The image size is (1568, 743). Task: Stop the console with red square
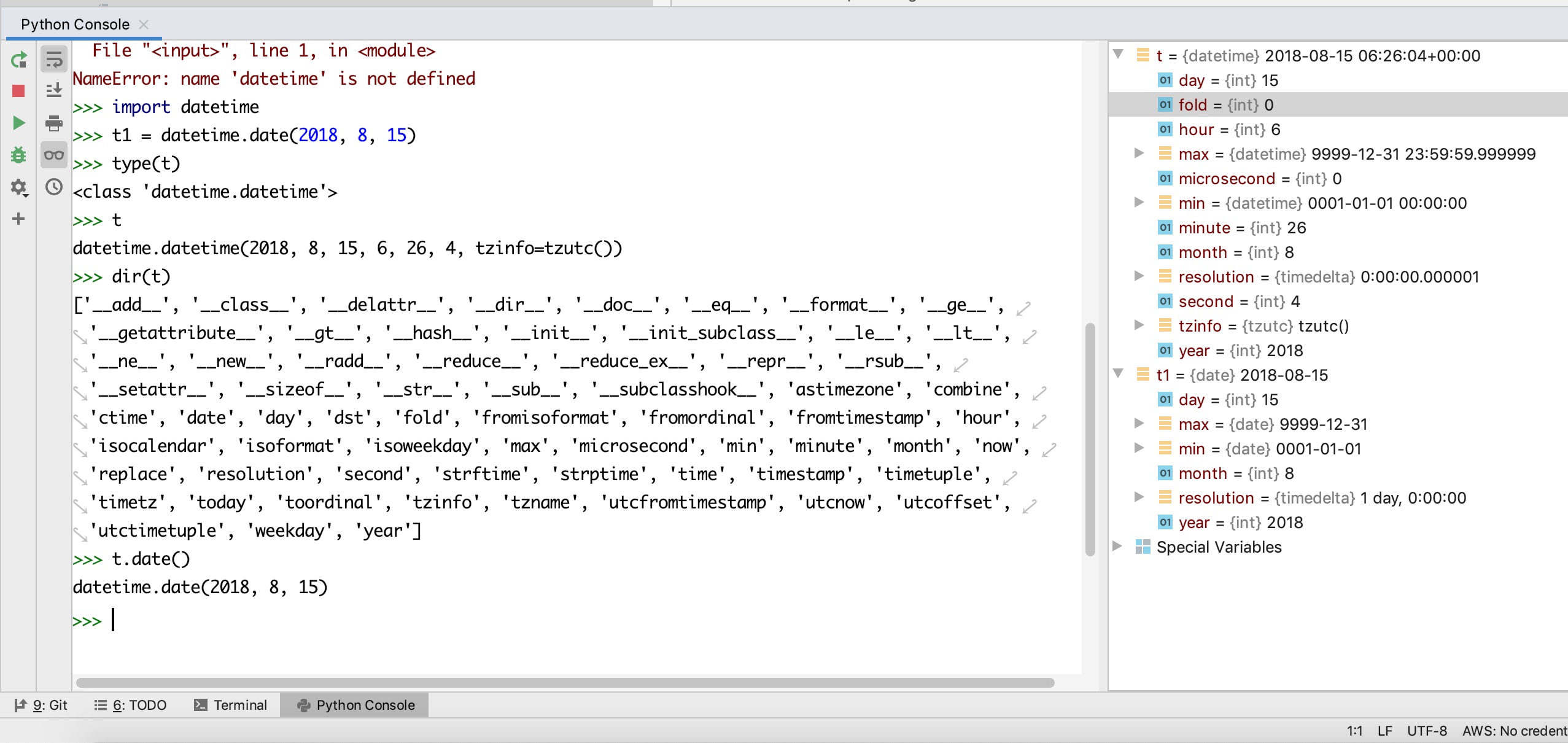(x=18, y=91)
